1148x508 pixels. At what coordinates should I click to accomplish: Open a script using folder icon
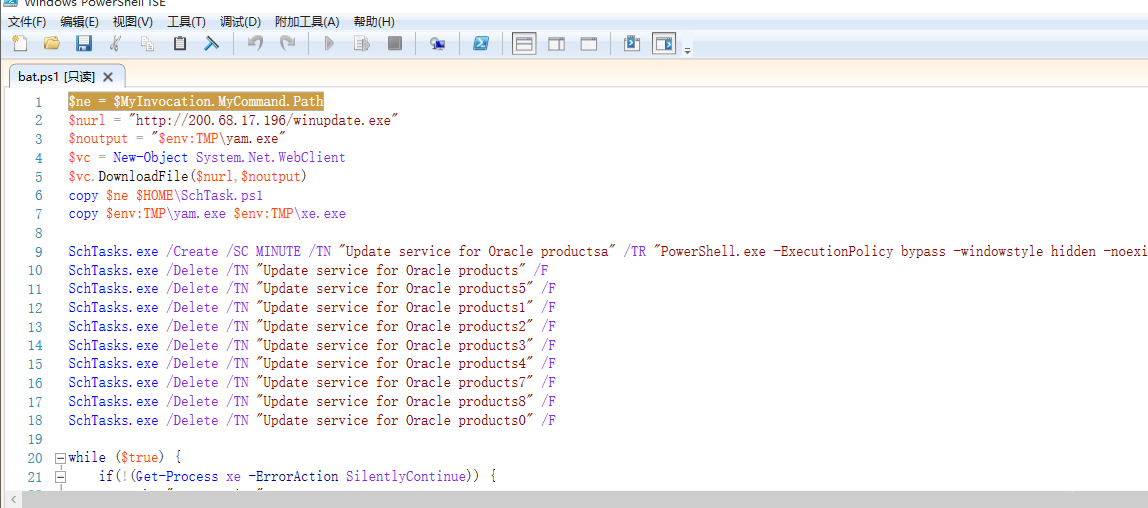tap(51, 44)
